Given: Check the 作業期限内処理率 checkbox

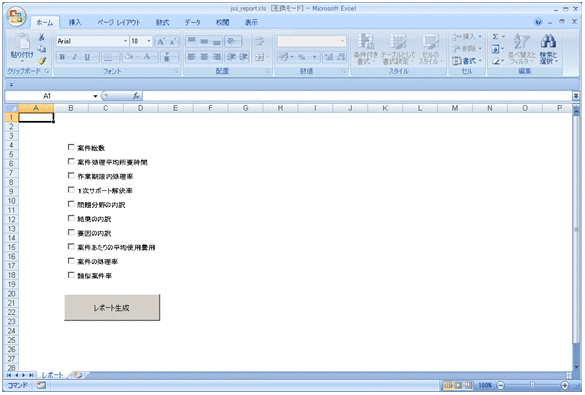Looking at the screenshot, I should (x=71, y=176).
